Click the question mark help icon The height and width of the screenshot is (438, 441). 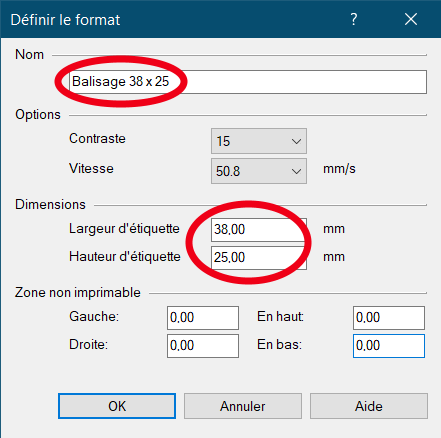coord(354,19)
